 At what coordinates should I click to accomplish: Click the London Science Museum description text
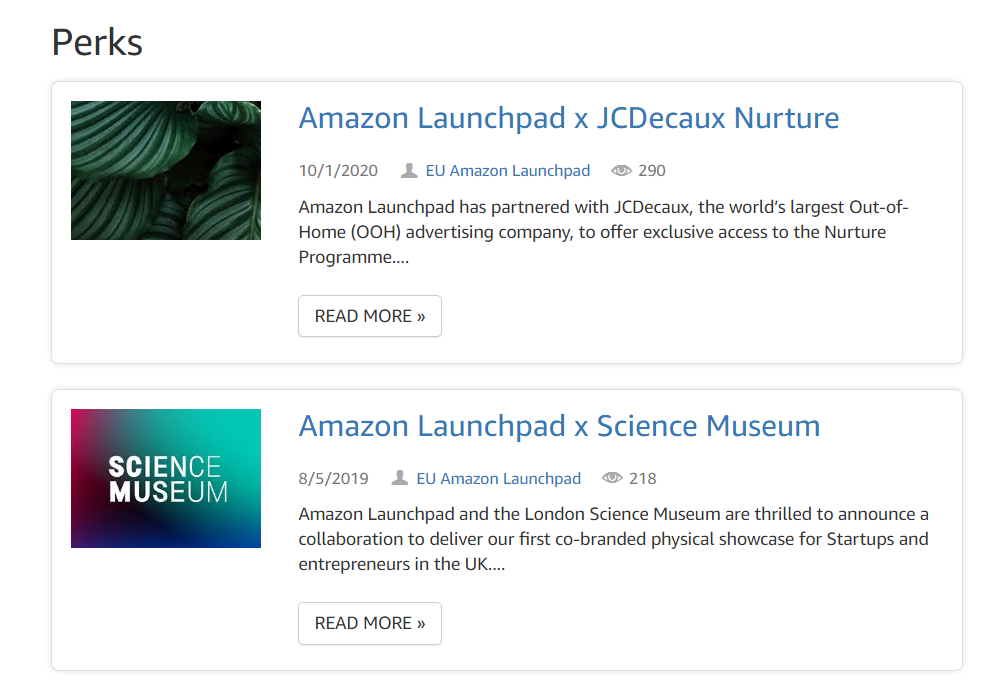tap(613, 540)
